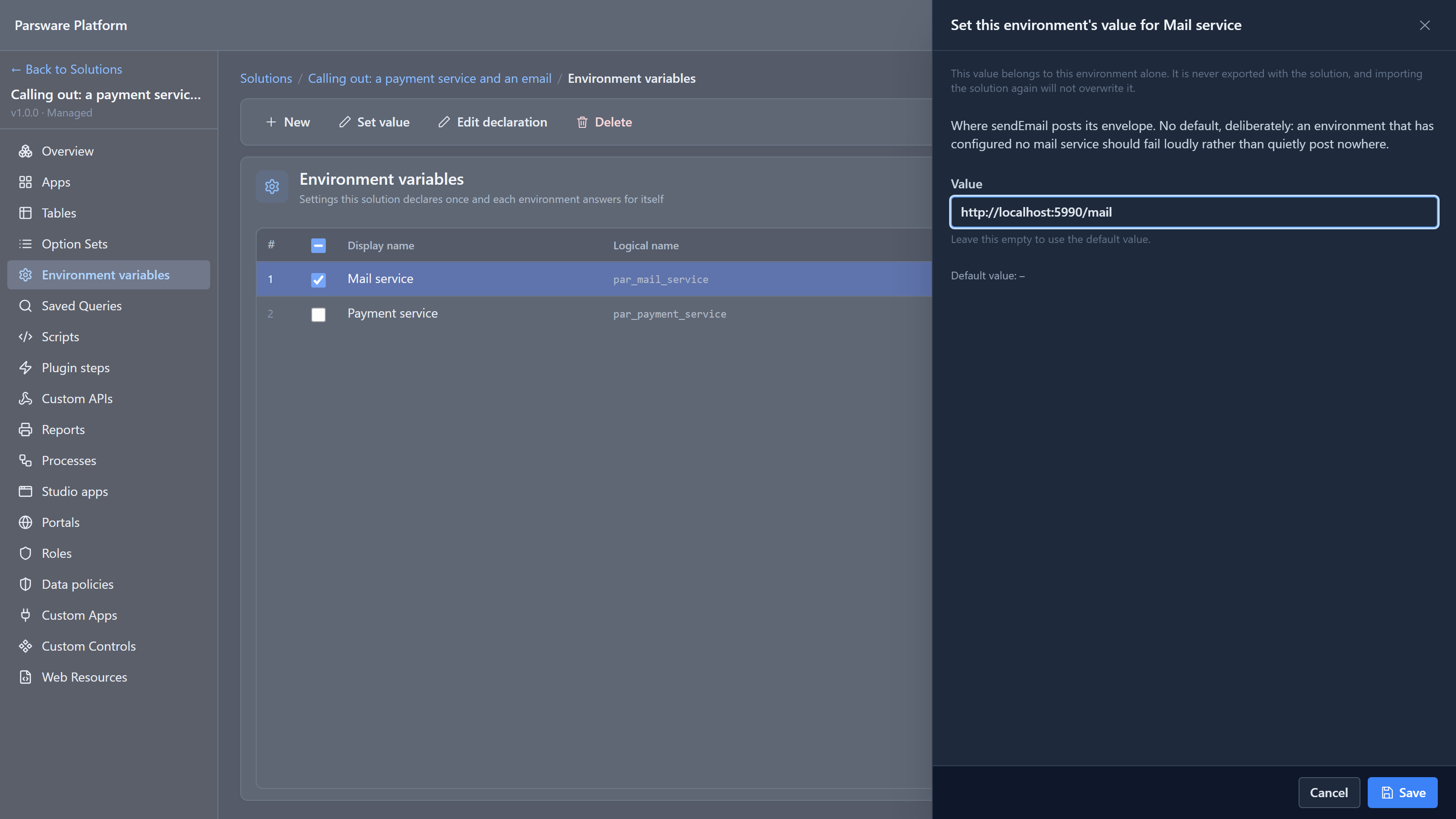This screenshot has width=1456, height=819.
Task: Open 'Calling out: a payment service' breadcrumb
Action: coord(430,79)
